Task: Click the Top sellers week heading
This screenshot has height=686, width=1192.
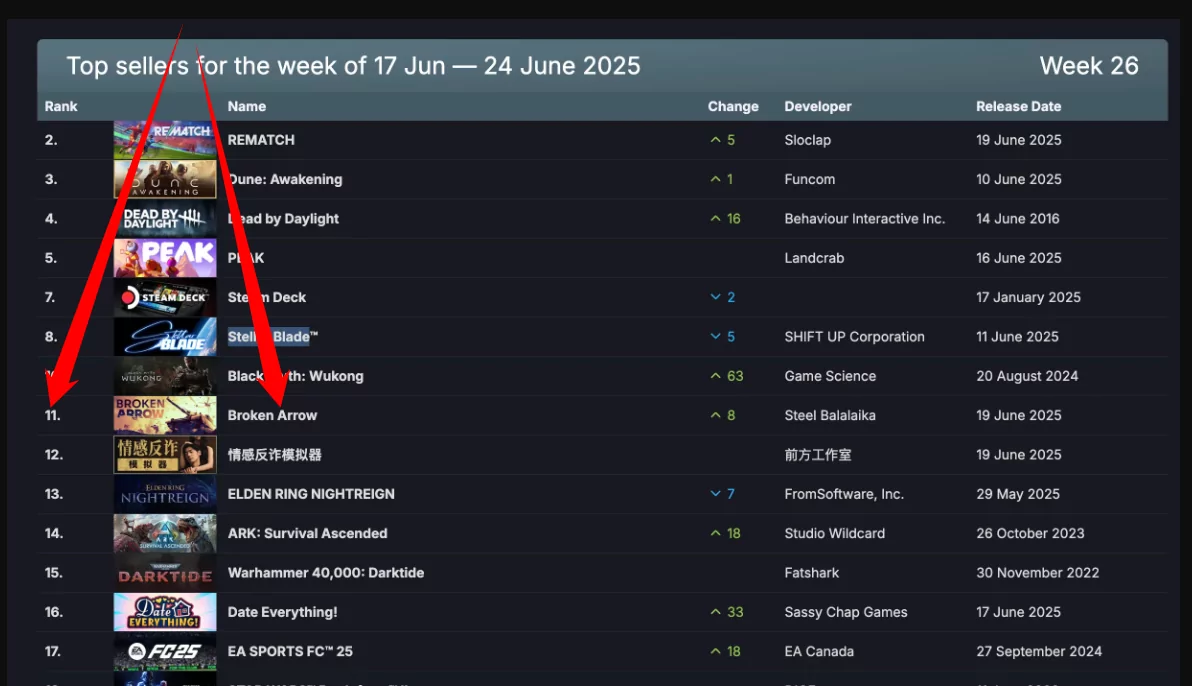Action: pos(353,66)
